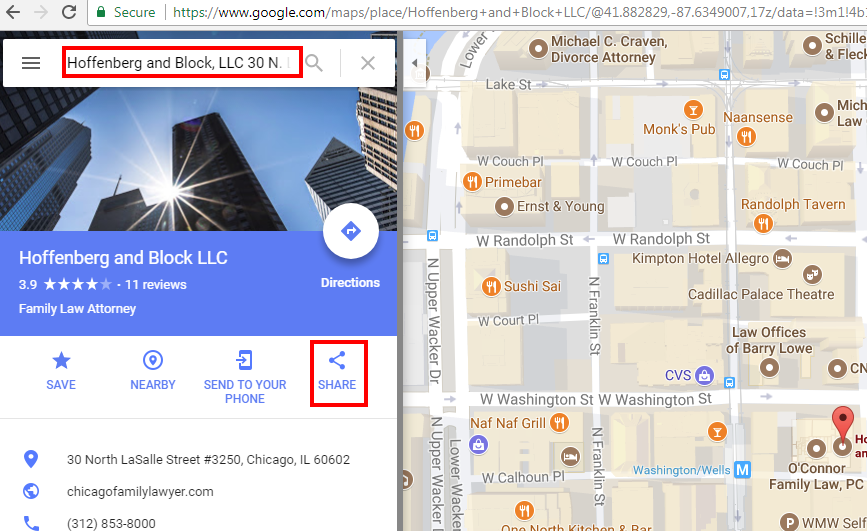Select the CVS shopping icon on map
867x531 pixels.
pos(704,375)
